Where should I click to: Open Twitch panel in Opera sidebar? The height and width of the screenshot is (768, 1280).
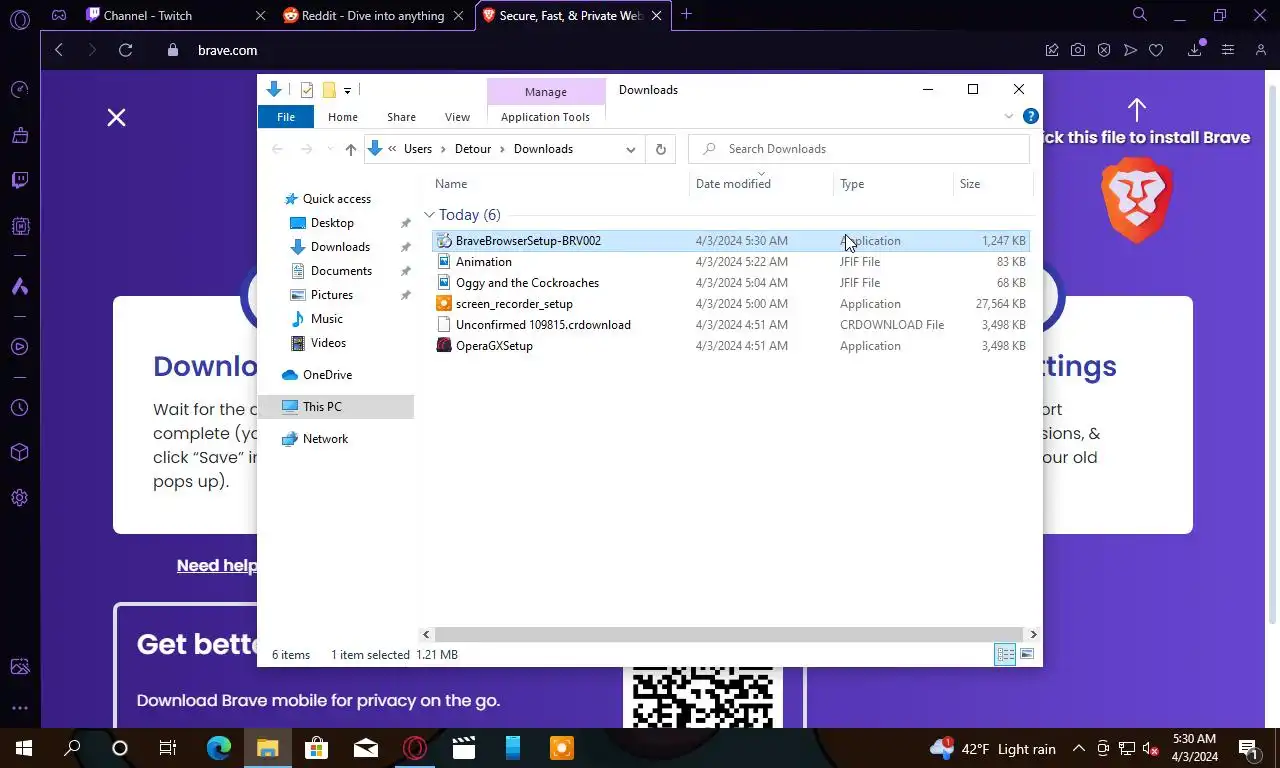point(20,181)
